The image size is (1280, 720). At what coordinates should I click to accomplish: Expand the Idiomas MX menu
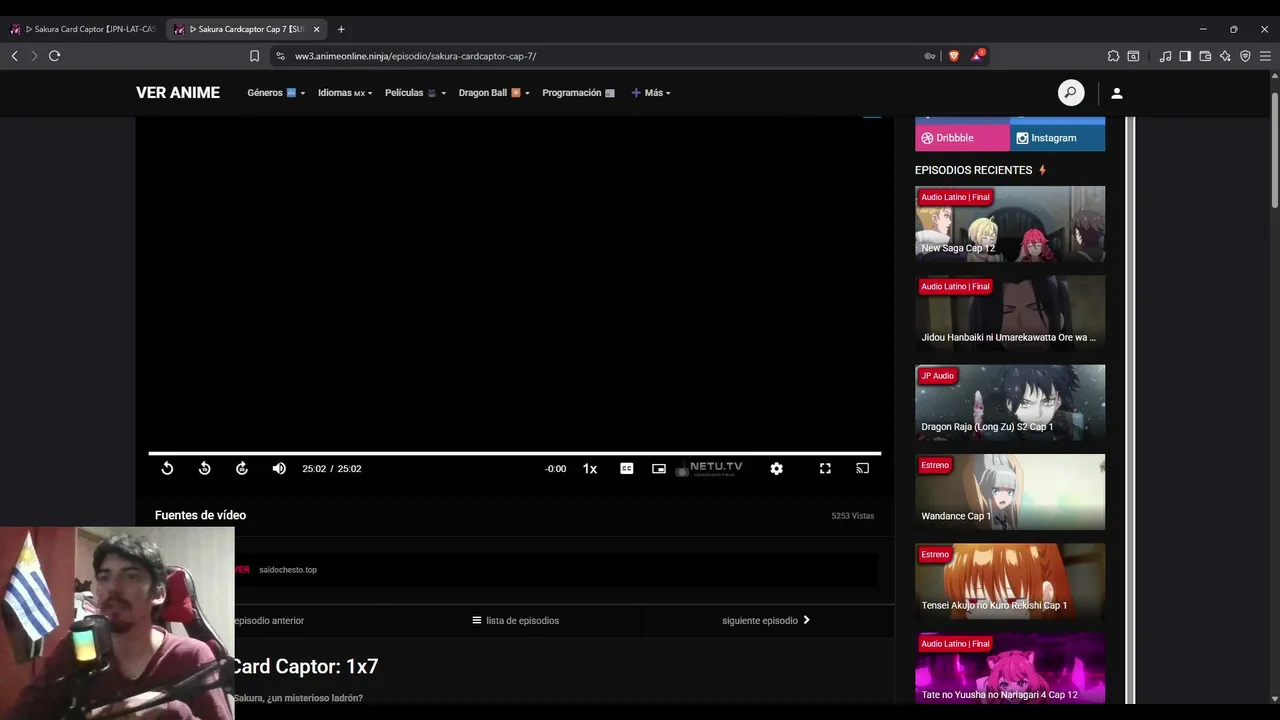pyautogui.click(x=345, y=93)
